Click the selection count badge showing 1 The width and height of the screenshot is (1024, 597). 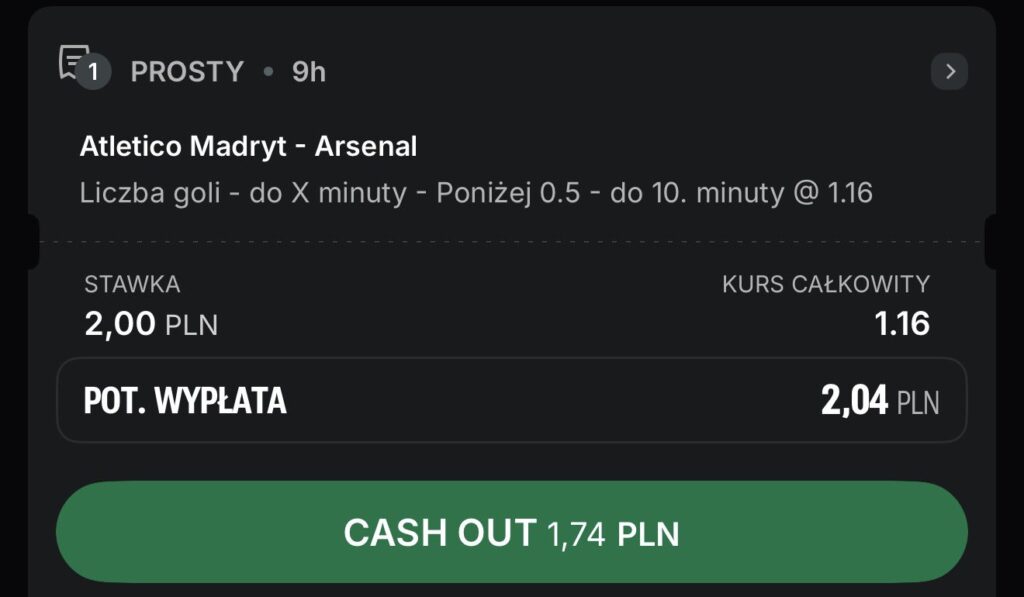pyautogui.click(x=94, y=72)
